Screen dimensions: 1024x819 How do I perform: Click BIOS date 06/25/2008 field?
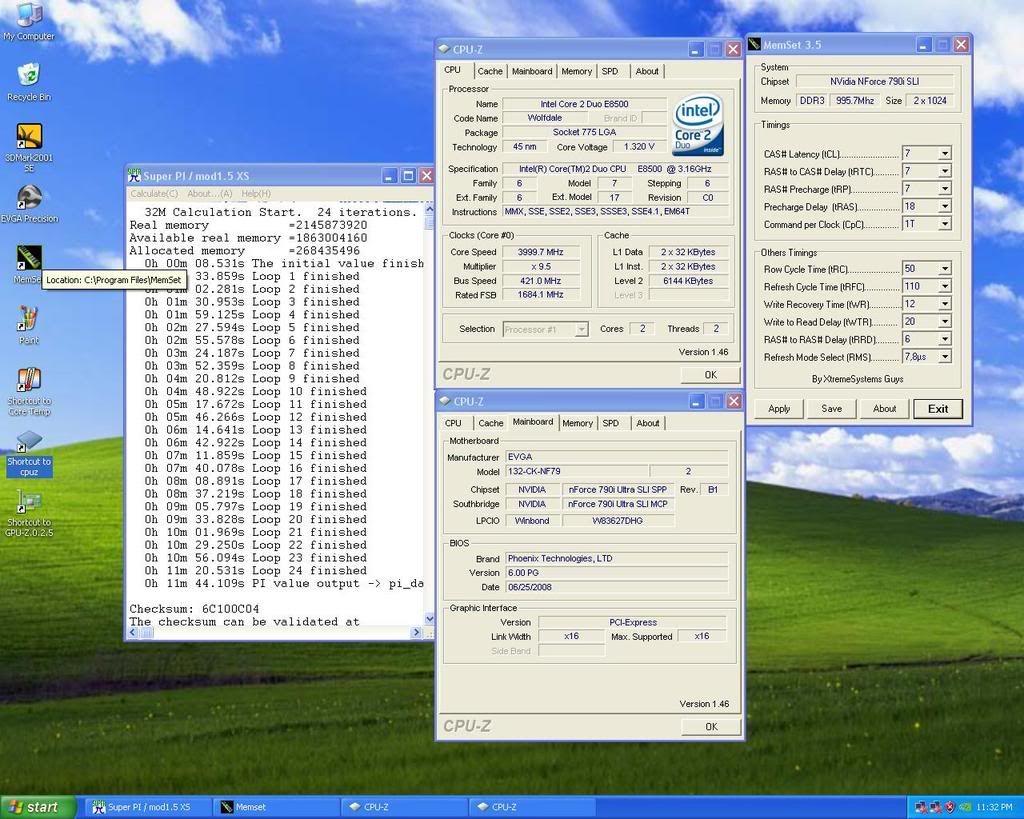tap(616, 587)
